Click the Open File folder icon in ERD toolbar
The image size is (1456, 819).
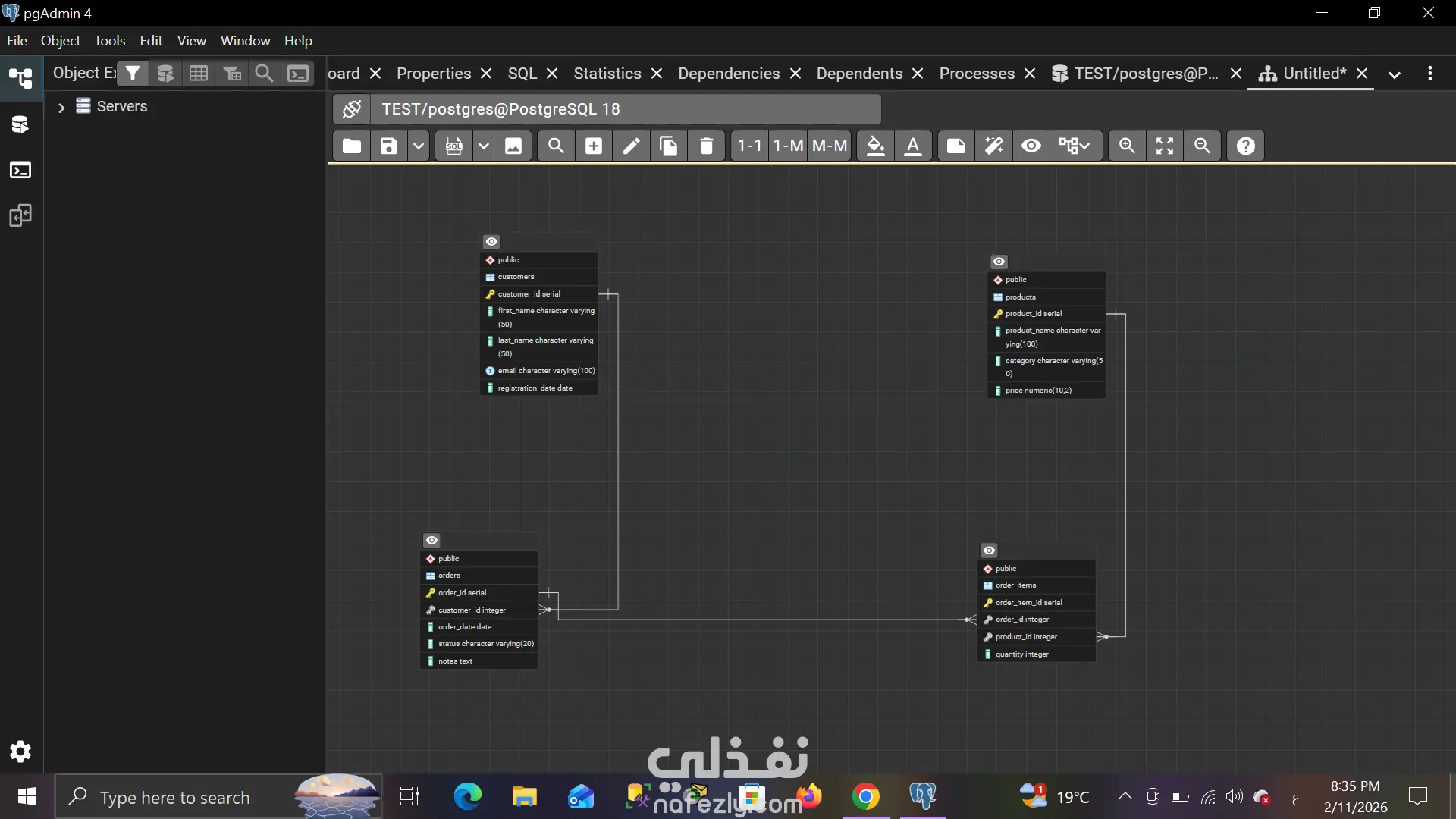(351, 146)
